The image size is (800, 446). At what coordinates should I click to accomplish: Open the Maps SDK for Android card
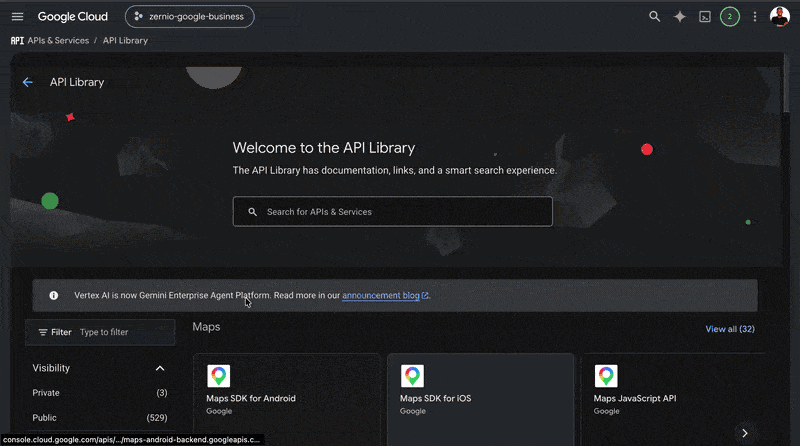tap(287, 400)
